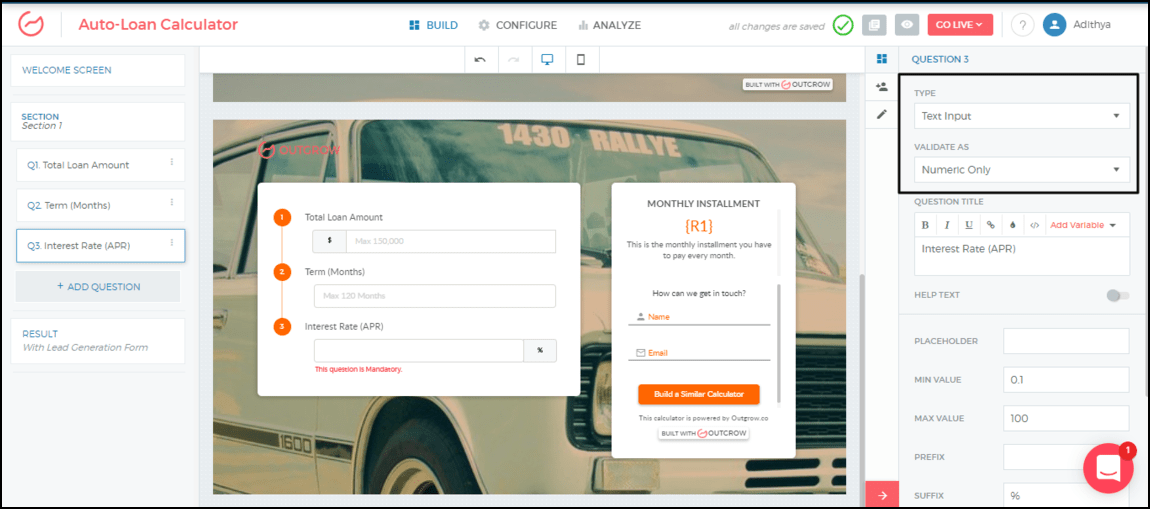Click the Email field in lead form
The image size is (1150, 509).
click(x=699, y=353)
